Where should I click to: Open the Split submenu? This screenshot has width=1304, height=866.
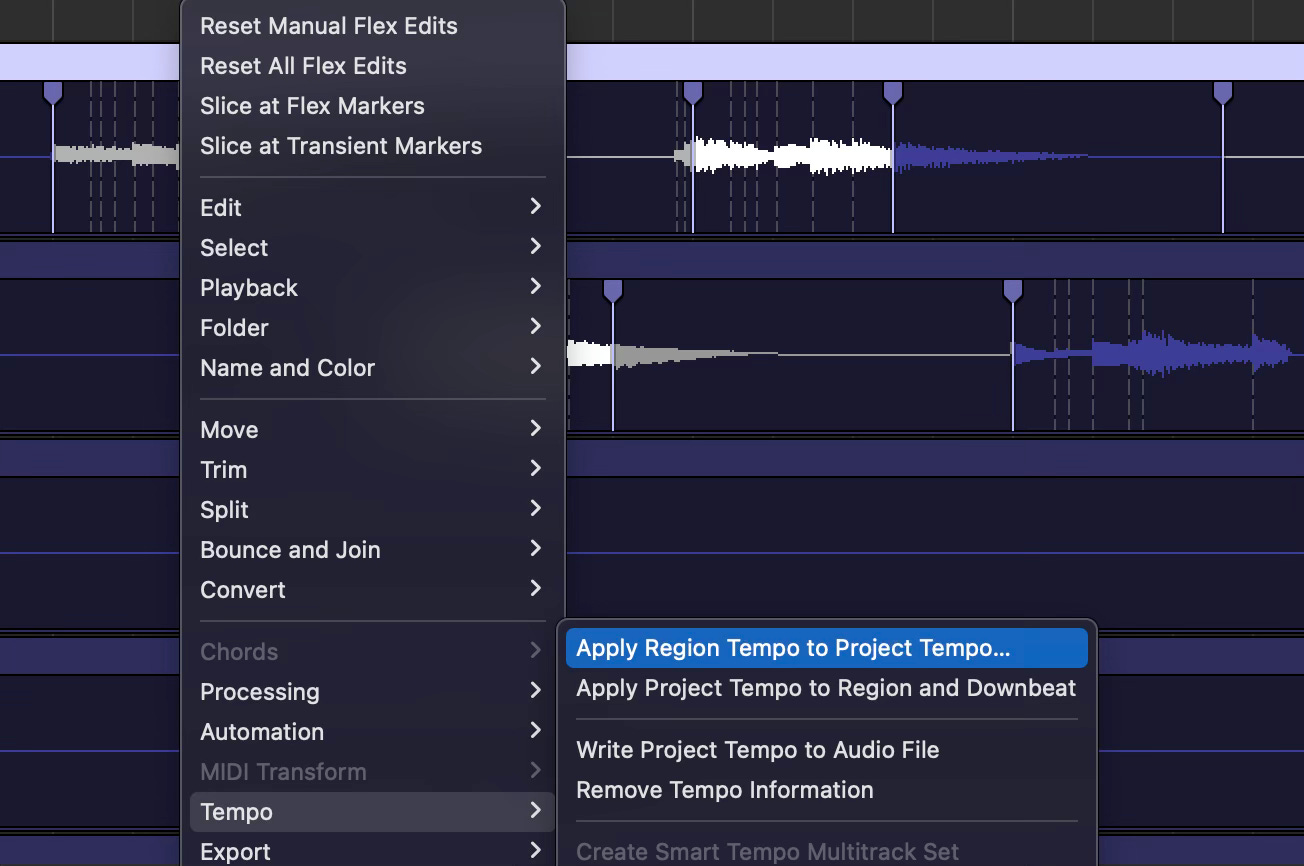tap(372, 509)
